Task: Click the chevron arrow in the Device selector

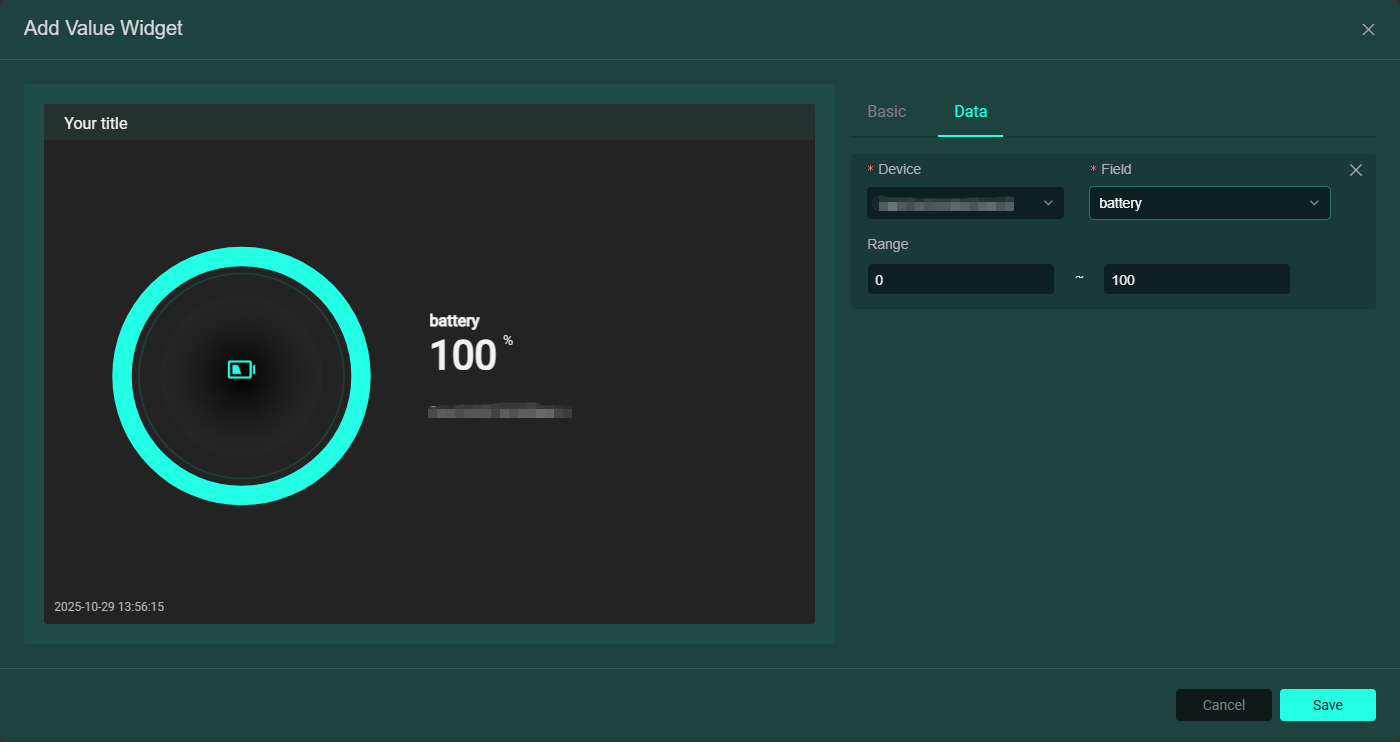Action: (1048, 203)
